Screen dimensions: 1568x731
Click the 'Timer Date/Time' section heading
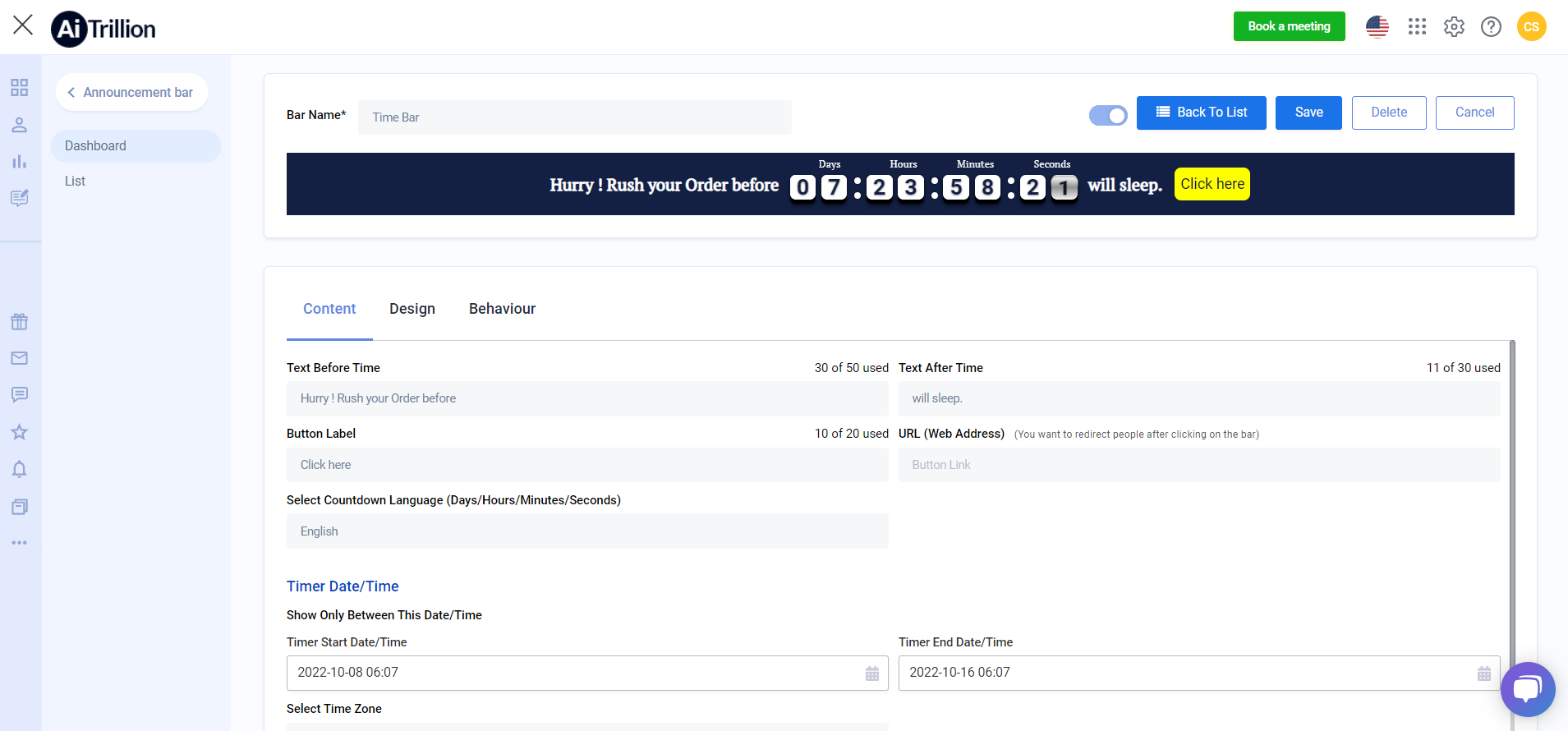(343, 586)
